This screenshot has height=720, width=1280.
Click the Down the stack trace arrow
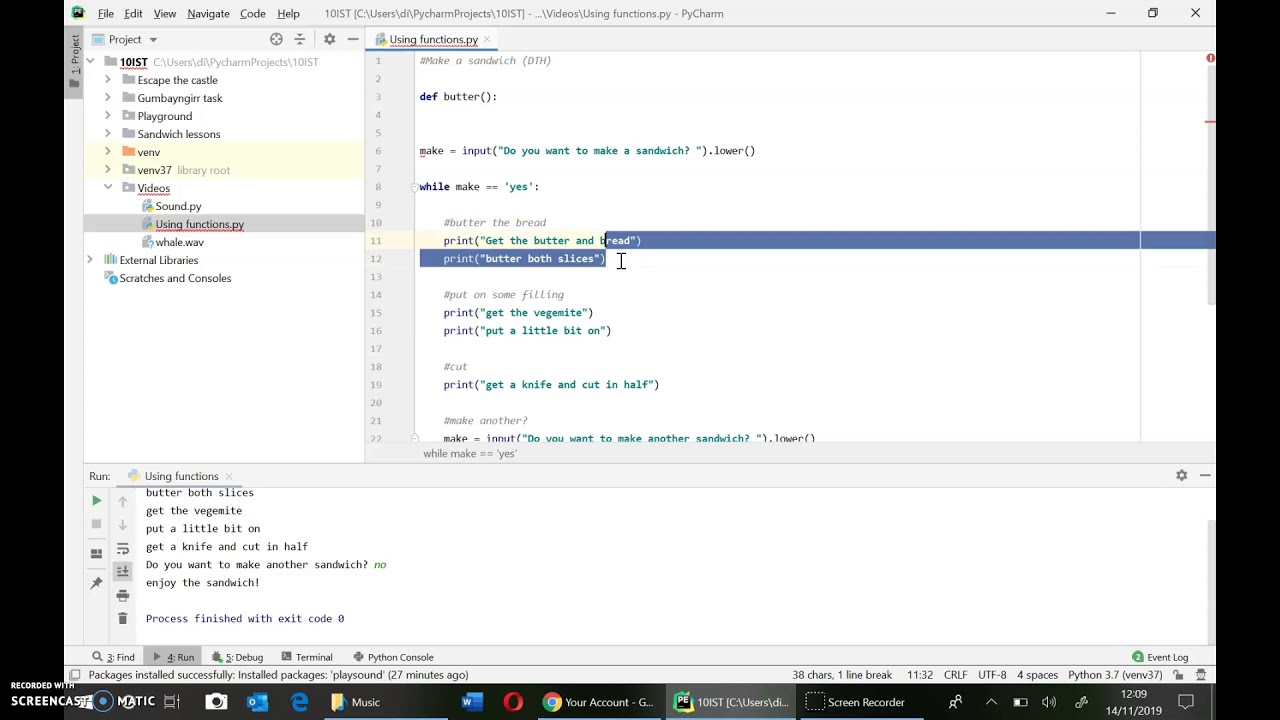(x=123, y=524)
